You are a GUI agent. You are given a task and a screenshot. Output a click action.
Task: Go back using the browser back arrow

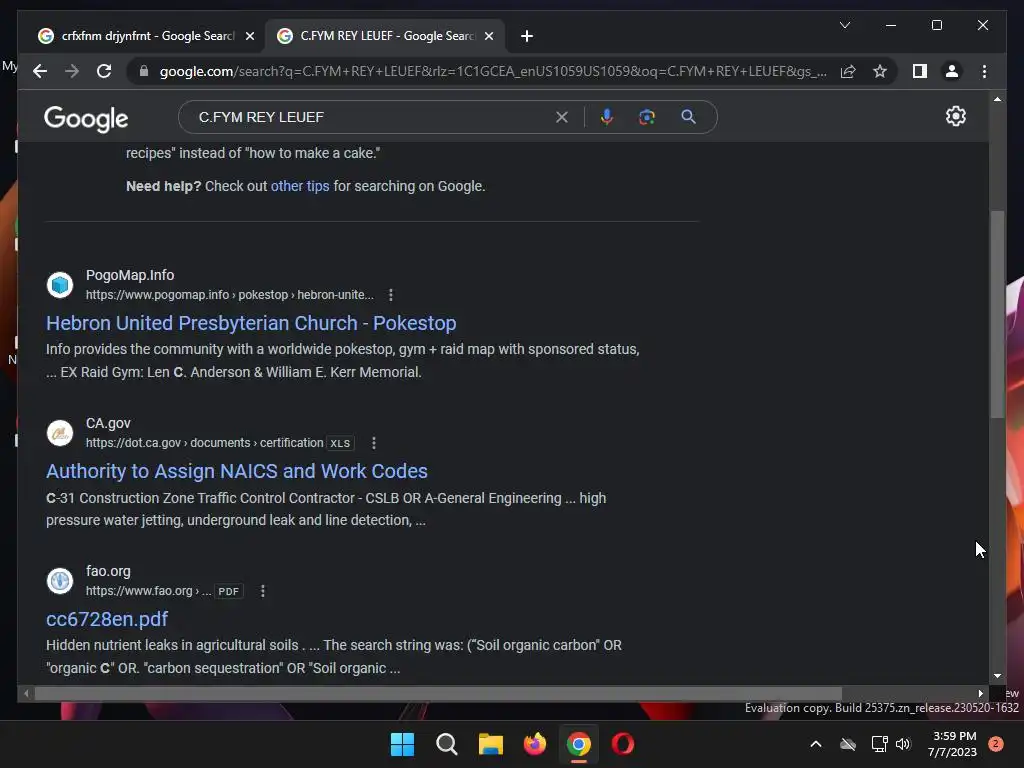(x=40, y=71)
